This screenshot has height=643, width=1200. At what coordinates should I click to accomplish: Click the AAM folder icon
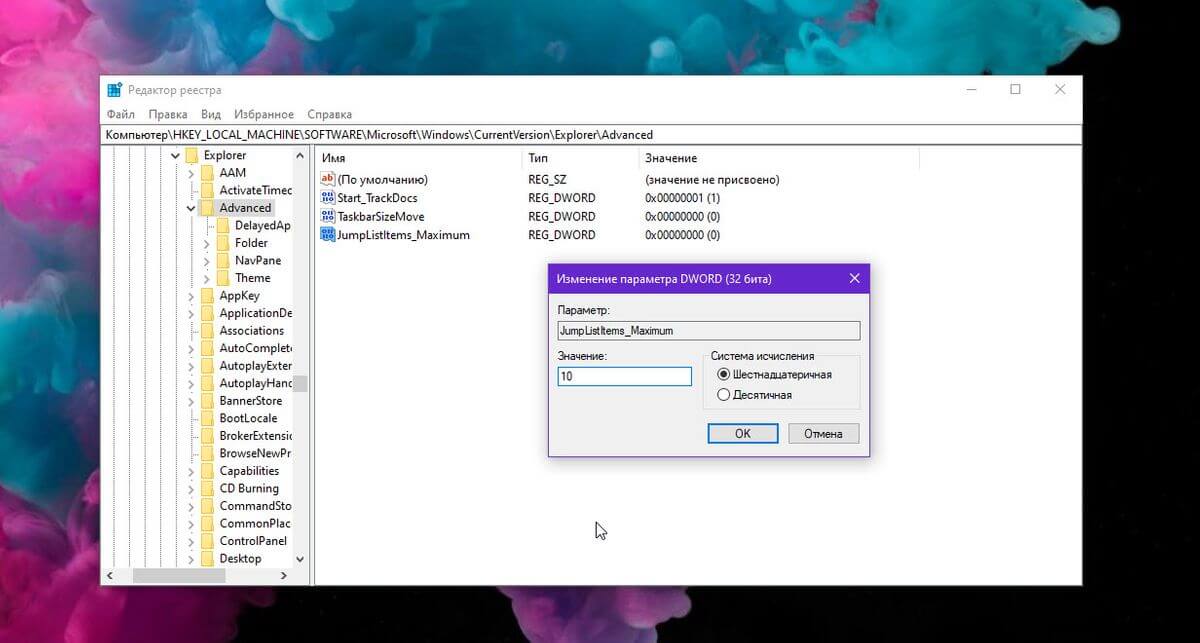coord(207,173)
